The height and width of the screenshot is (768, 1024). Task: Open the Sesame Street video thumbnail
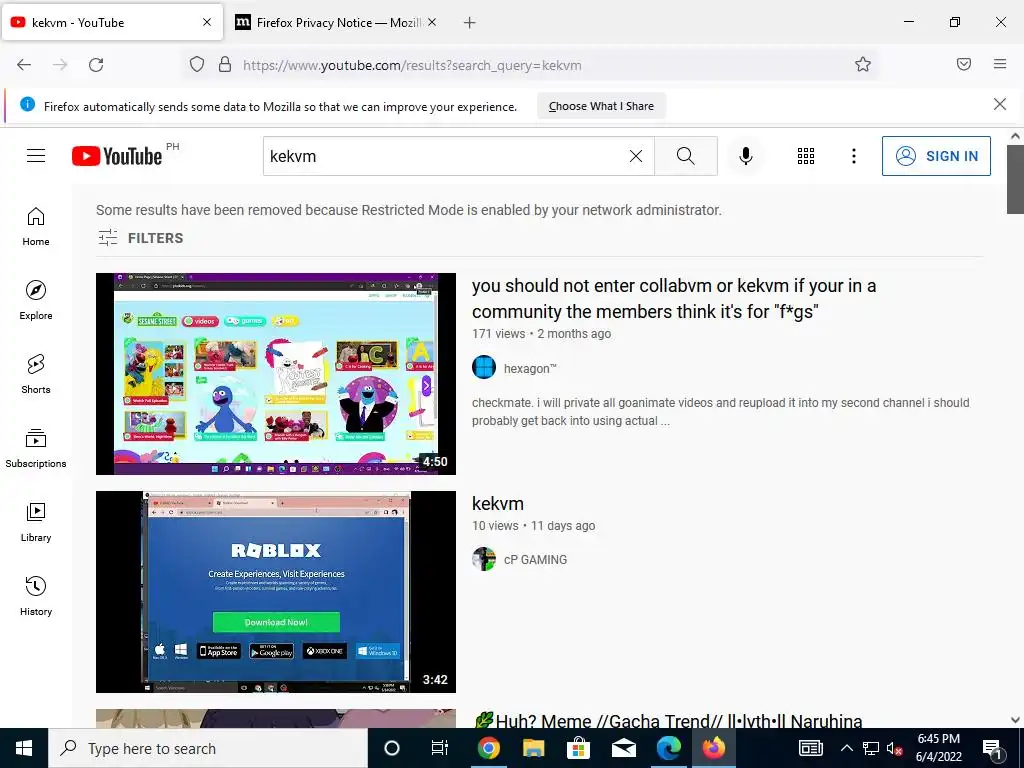pos(276,374)
